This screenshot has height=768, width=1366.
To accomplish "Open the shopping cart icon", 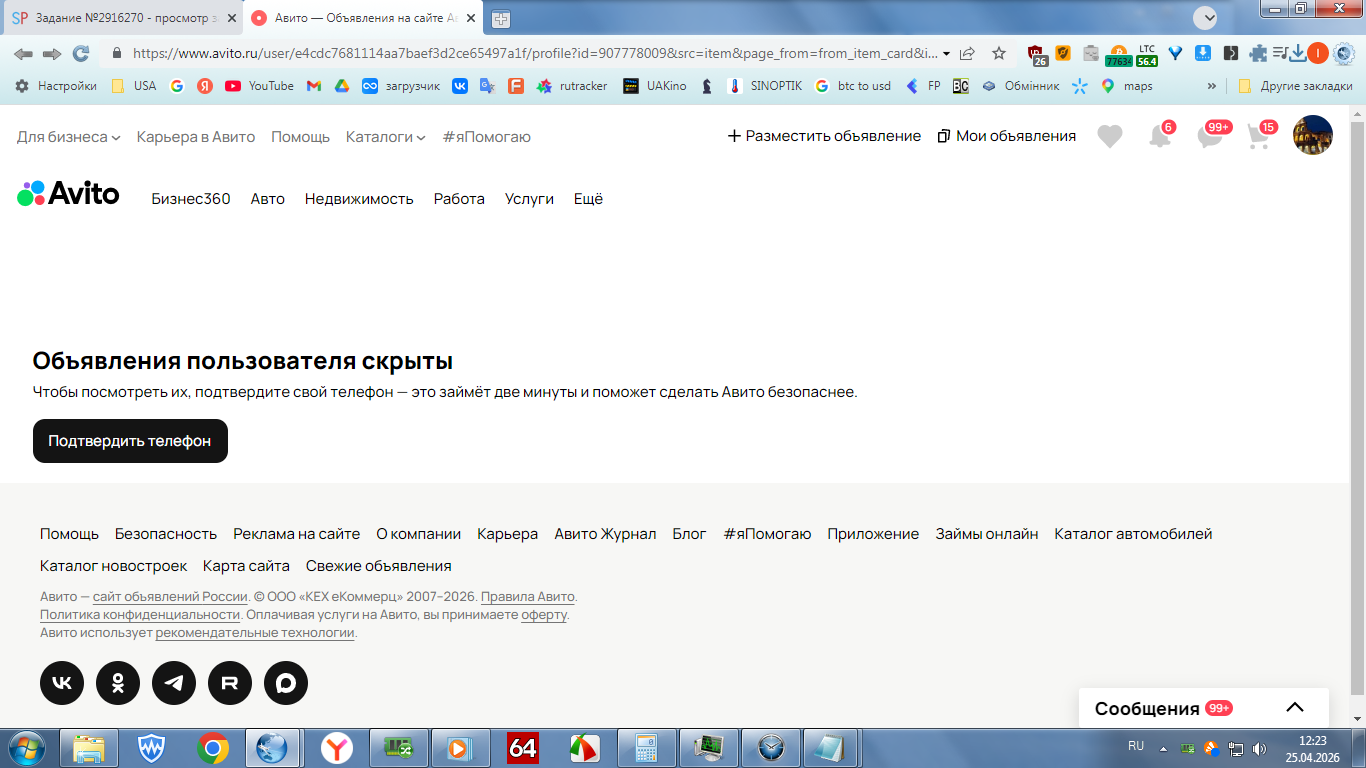I will (1259, 136).
